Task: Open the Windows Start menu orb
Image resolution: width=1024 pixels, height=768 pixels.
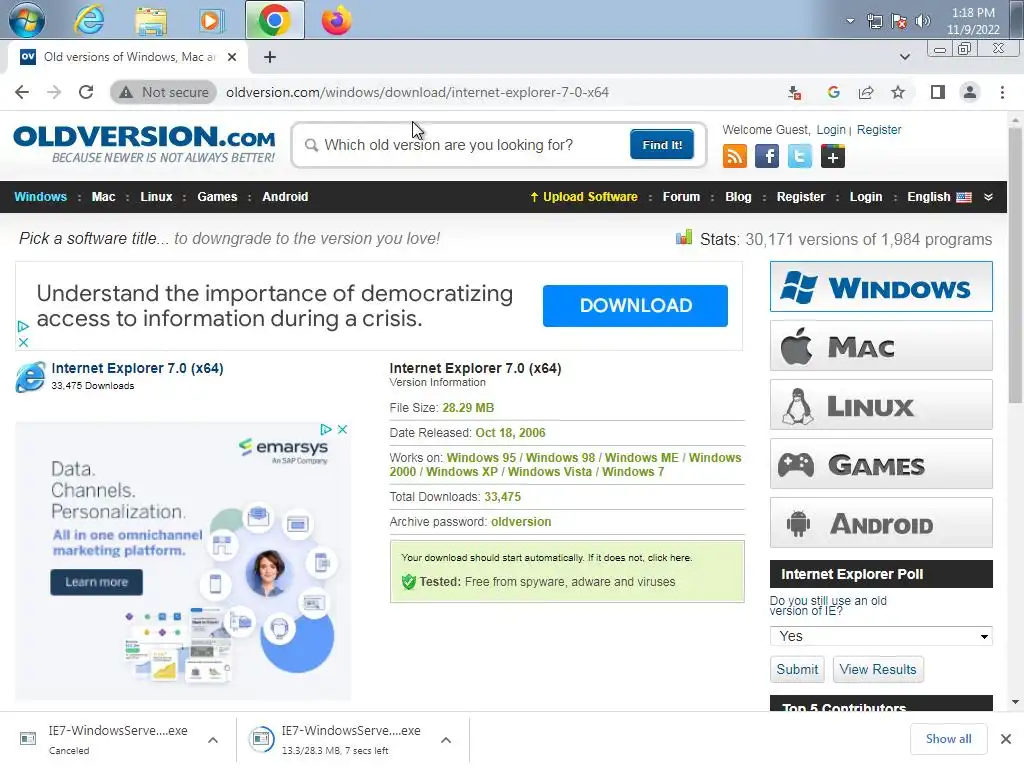Action: (x=26, y=20)
